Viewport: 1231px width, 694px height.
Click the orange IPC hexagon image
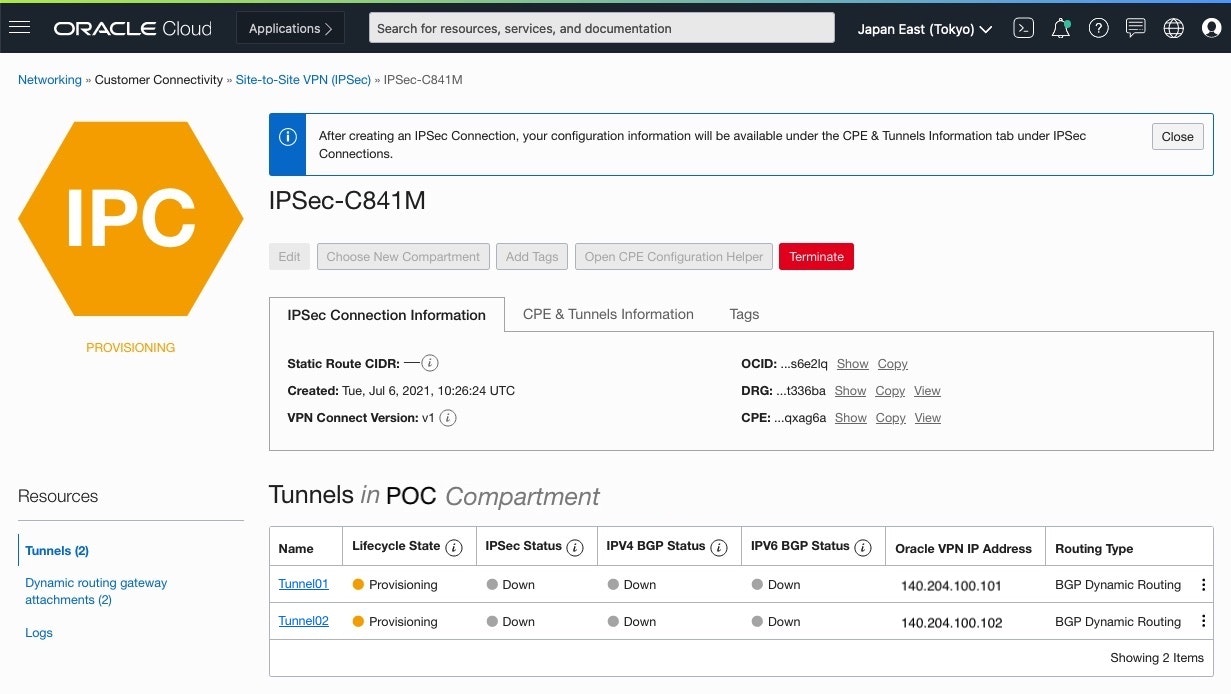(131, 218)
